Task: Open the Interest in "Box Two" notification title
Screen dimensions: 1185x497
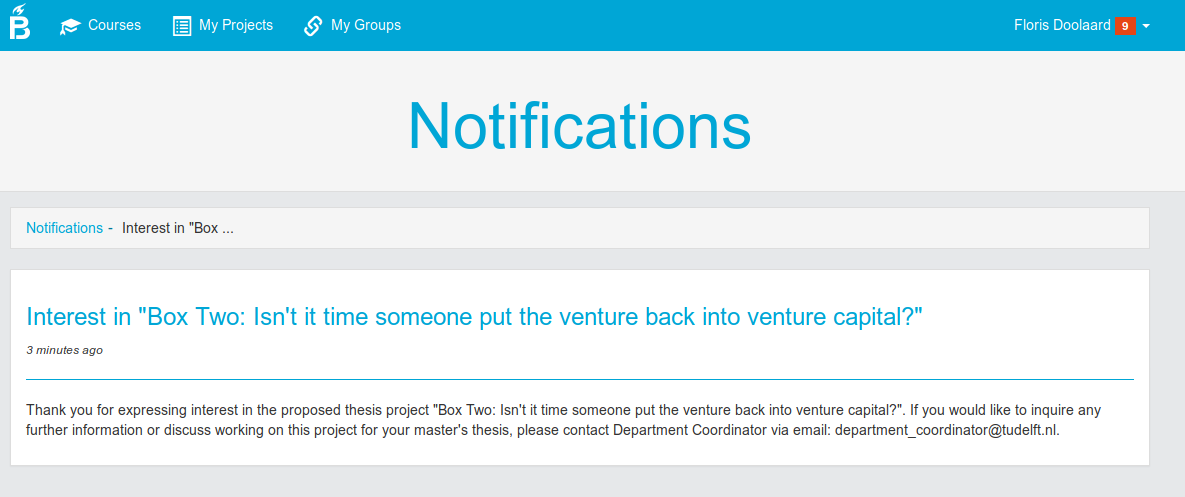Action: (x=475, y=316)
